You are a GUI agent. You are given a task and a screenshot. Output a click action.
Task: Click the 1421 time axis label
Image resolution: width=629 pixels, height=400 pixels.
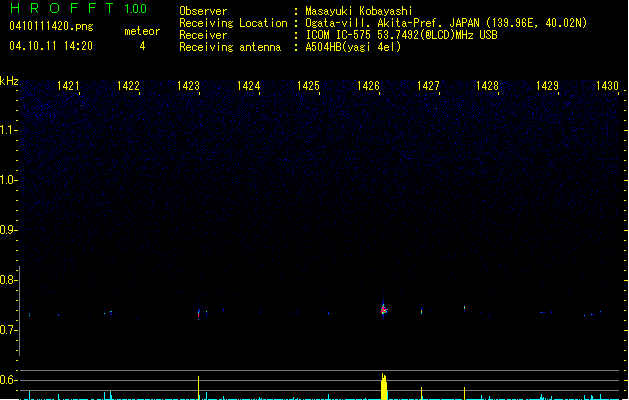click(68, 86)
